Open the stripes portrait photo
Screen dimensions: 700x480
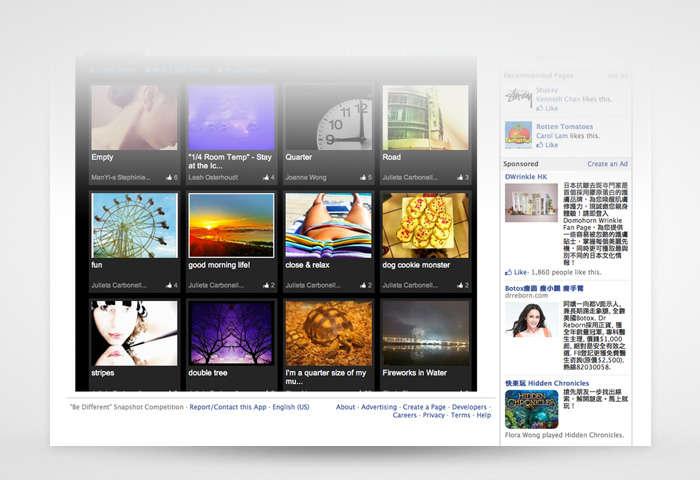pos(134,333)
